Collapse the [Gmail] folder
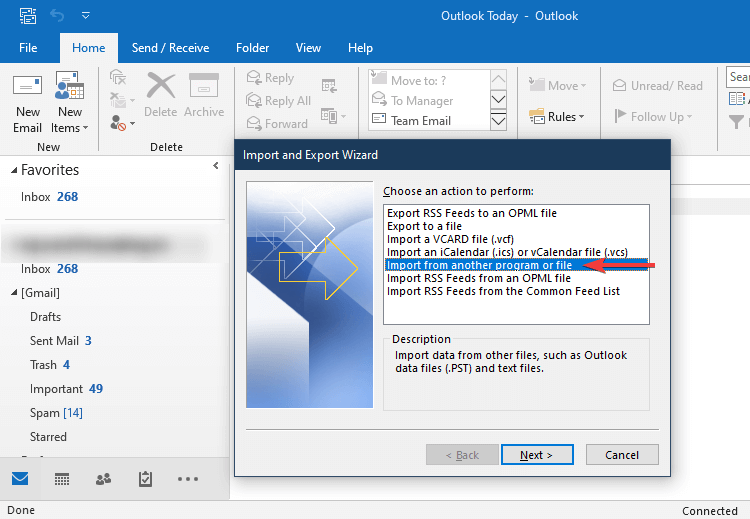The width and height of the screenshot is (750, 519). (x=14, y=292)
